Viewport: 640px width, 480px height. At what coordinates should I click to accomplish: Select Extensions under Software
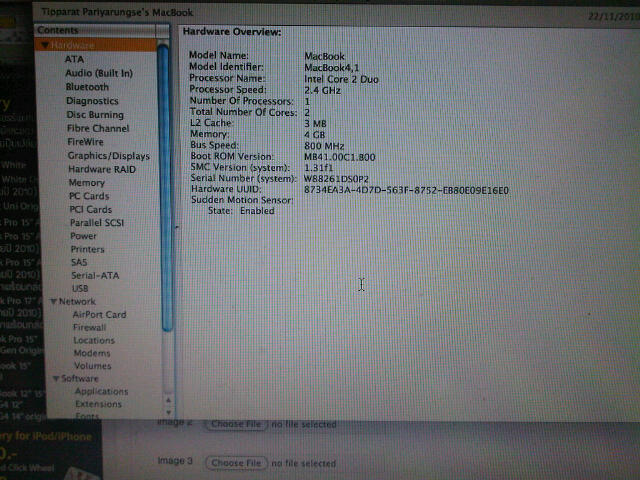coord(98,404)
